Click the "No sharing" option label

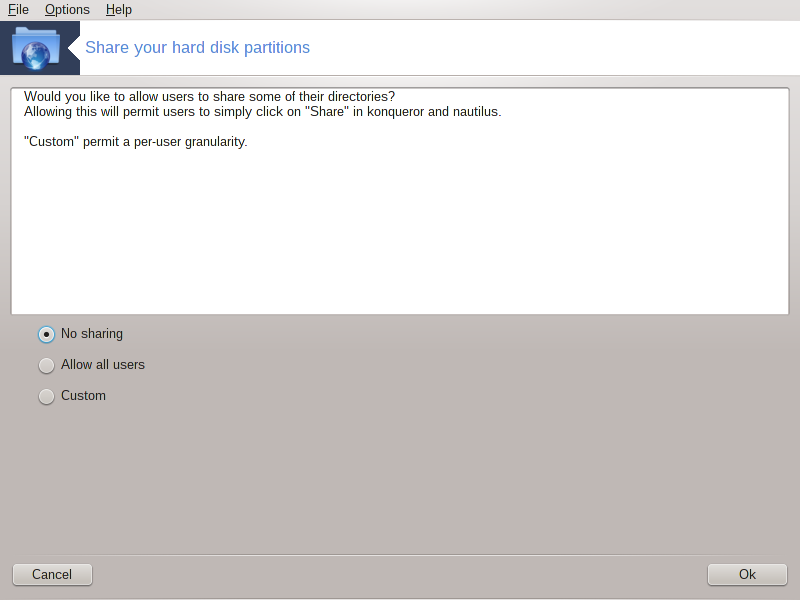tap(92, 334)
